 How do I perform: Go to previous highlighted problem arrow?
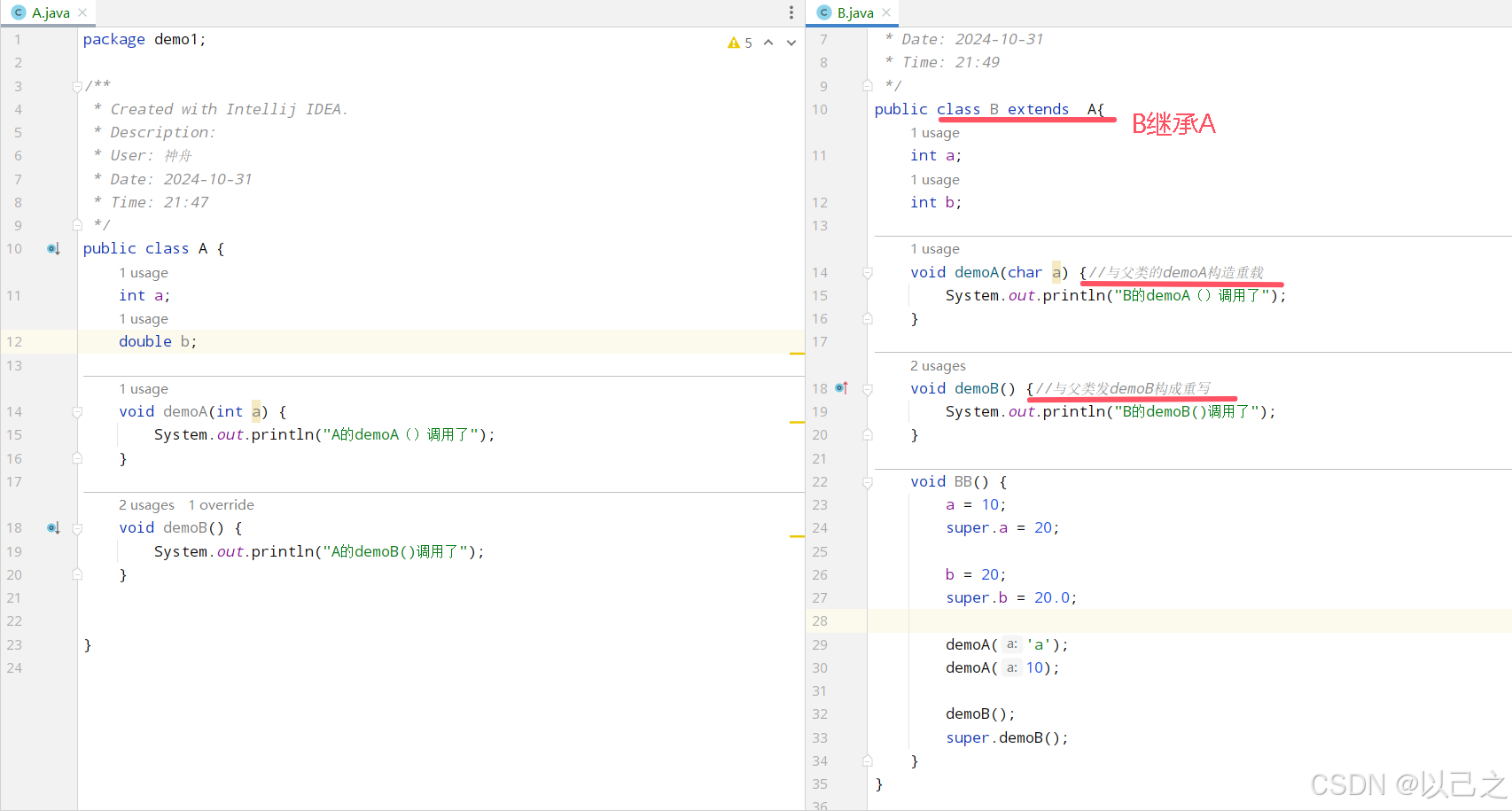768,43
